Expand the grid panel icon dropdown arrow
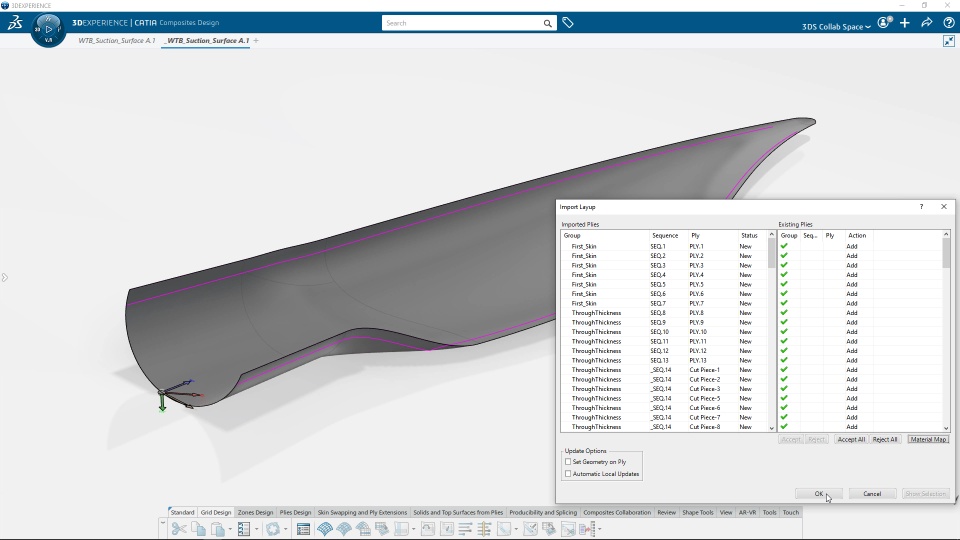Image resolution: width=960 pixels, height=540 pixels. pyautogui.click(x=413, y=529)
